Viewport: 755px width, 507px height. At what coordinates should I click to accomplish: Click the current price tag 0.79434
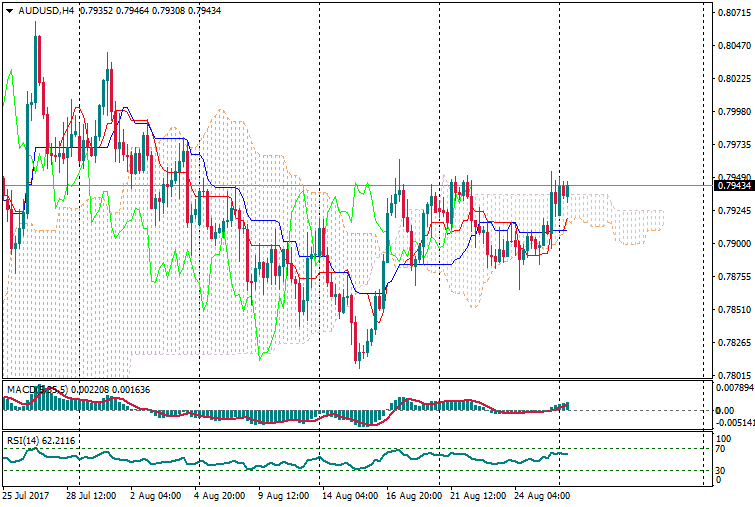pos(735,185)
